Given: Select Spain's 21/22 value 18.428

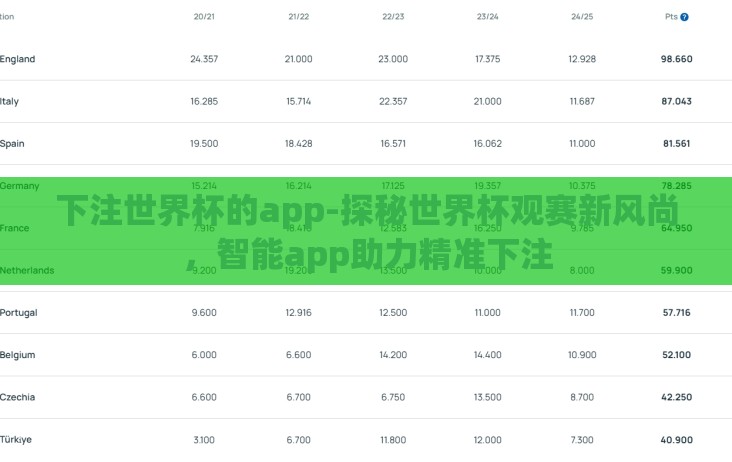Looking at the screenshot, I should tap(298, 144).
